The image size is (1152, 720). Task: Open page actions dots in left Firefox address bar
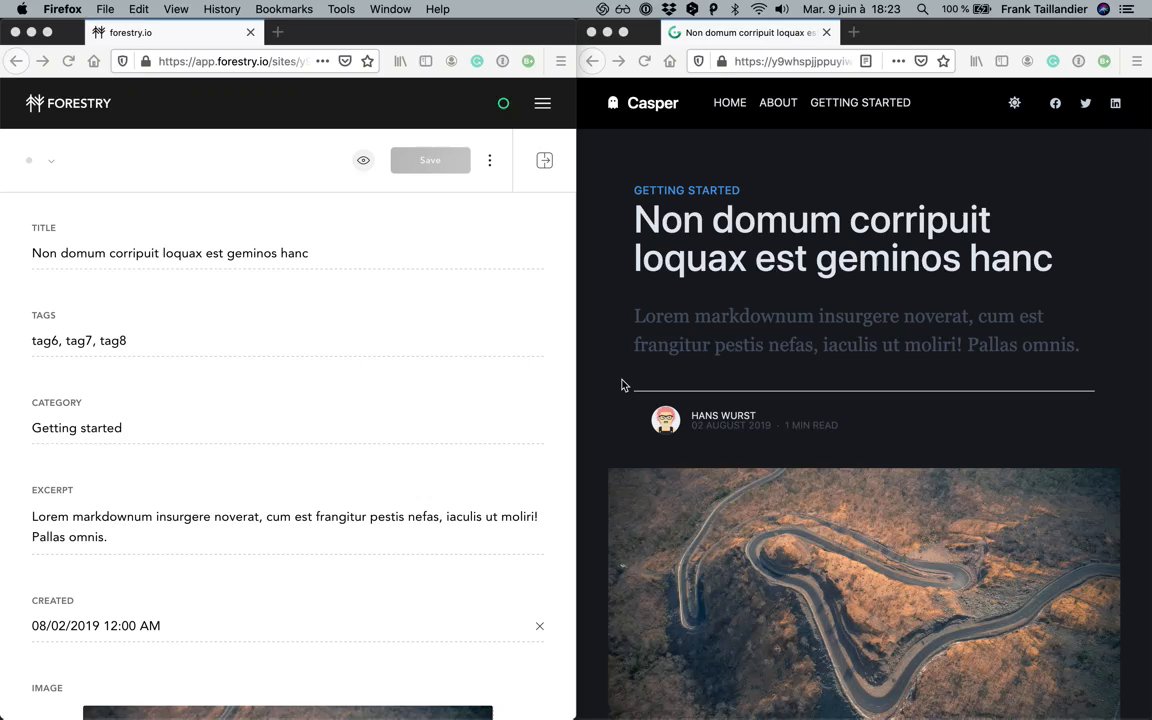point(323,61)
